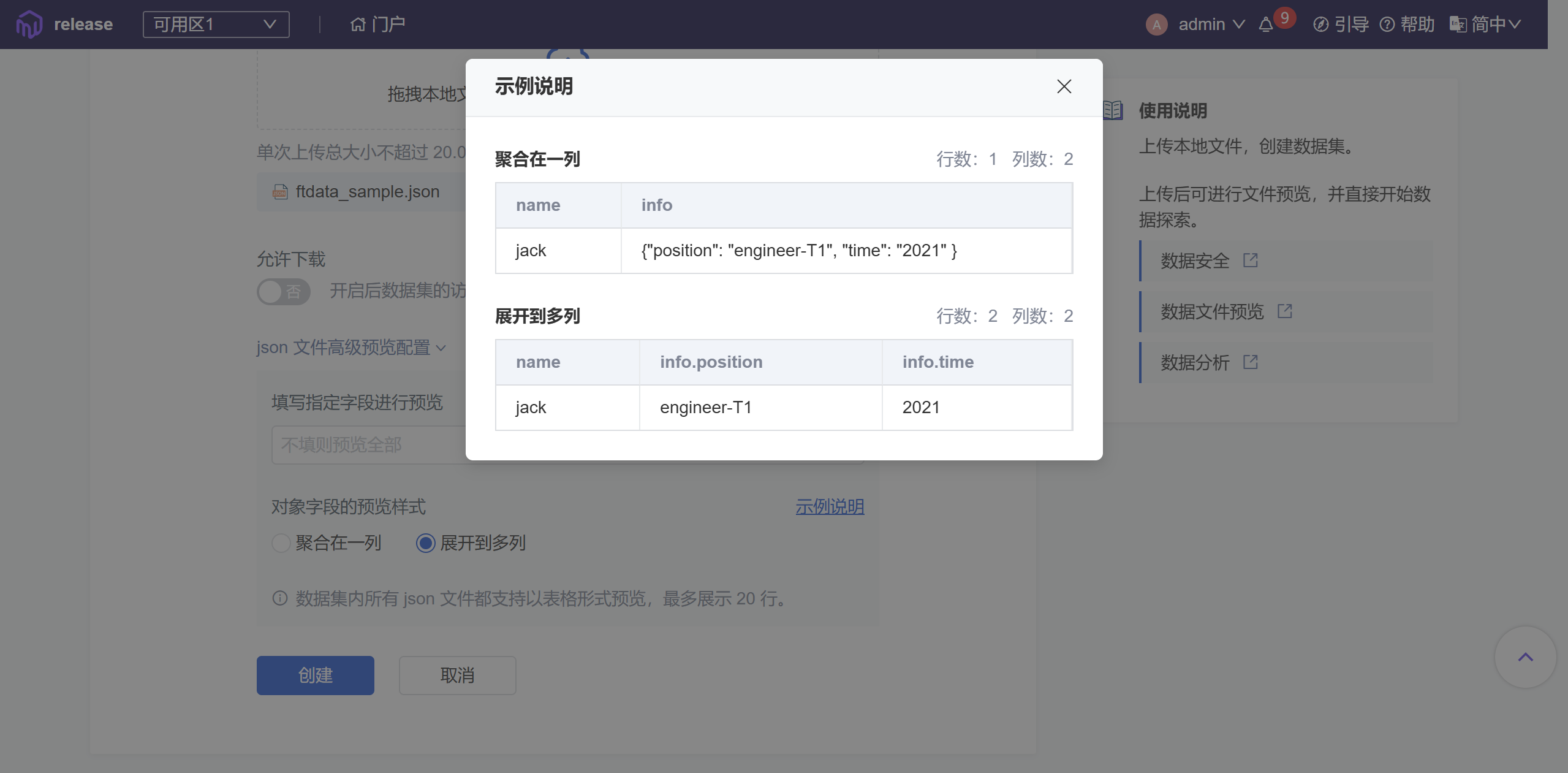Toggle the 允许下载 switch
The image size is (1568, 773).
coord(283,292)
